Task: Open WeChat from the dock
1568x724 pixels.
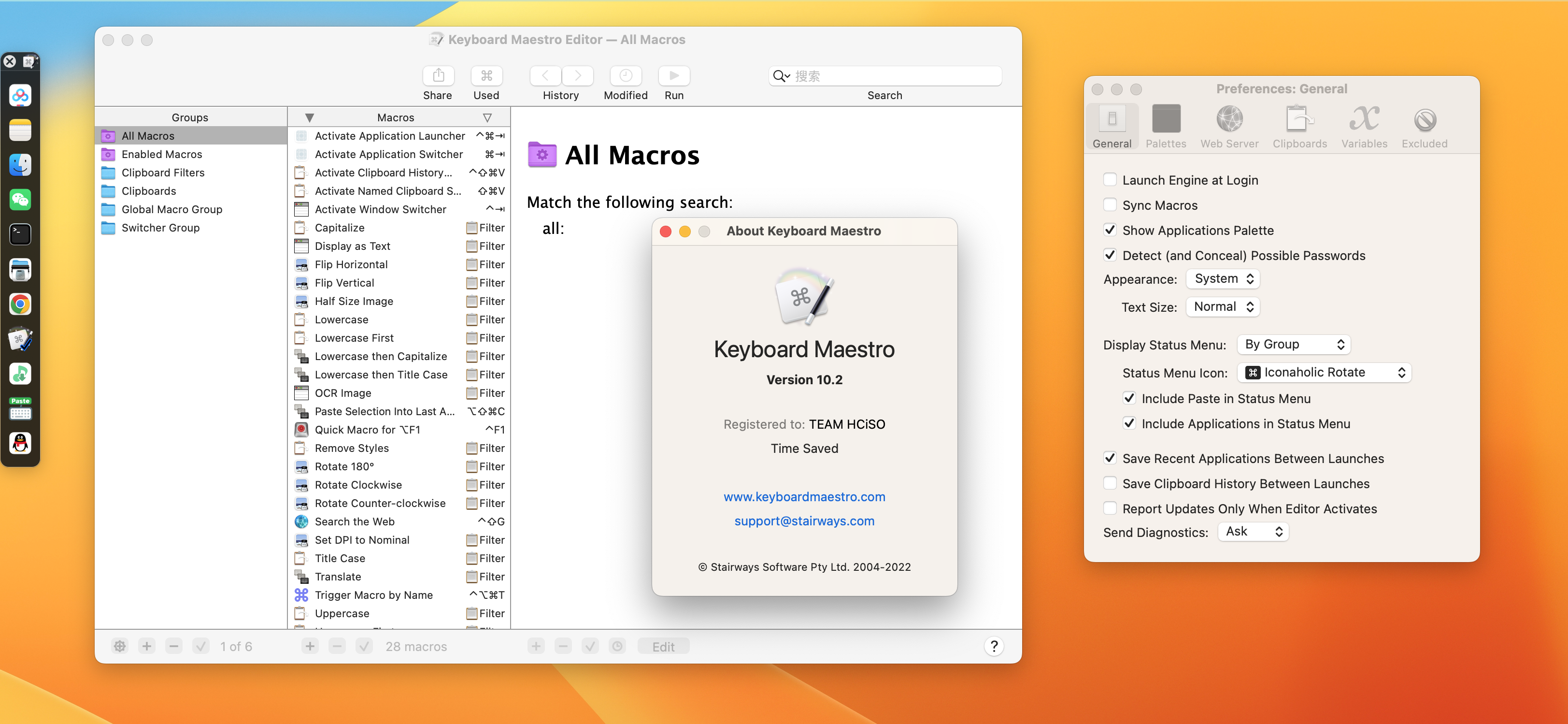Action: point(20,199)
